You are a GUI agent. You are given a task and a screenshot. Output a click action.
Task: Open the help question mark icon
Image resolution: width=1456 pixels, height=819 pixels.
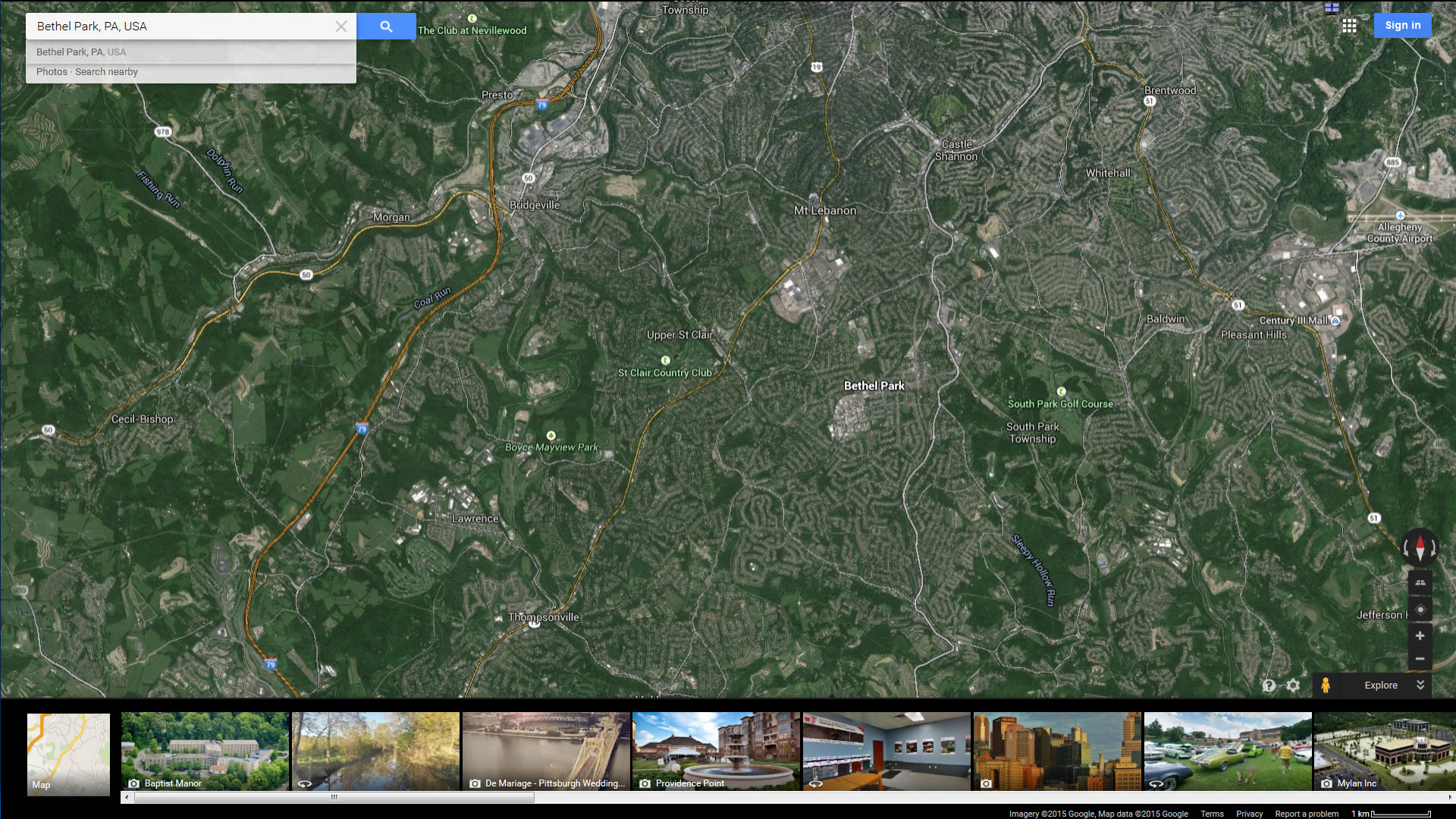click(1269, 686)
